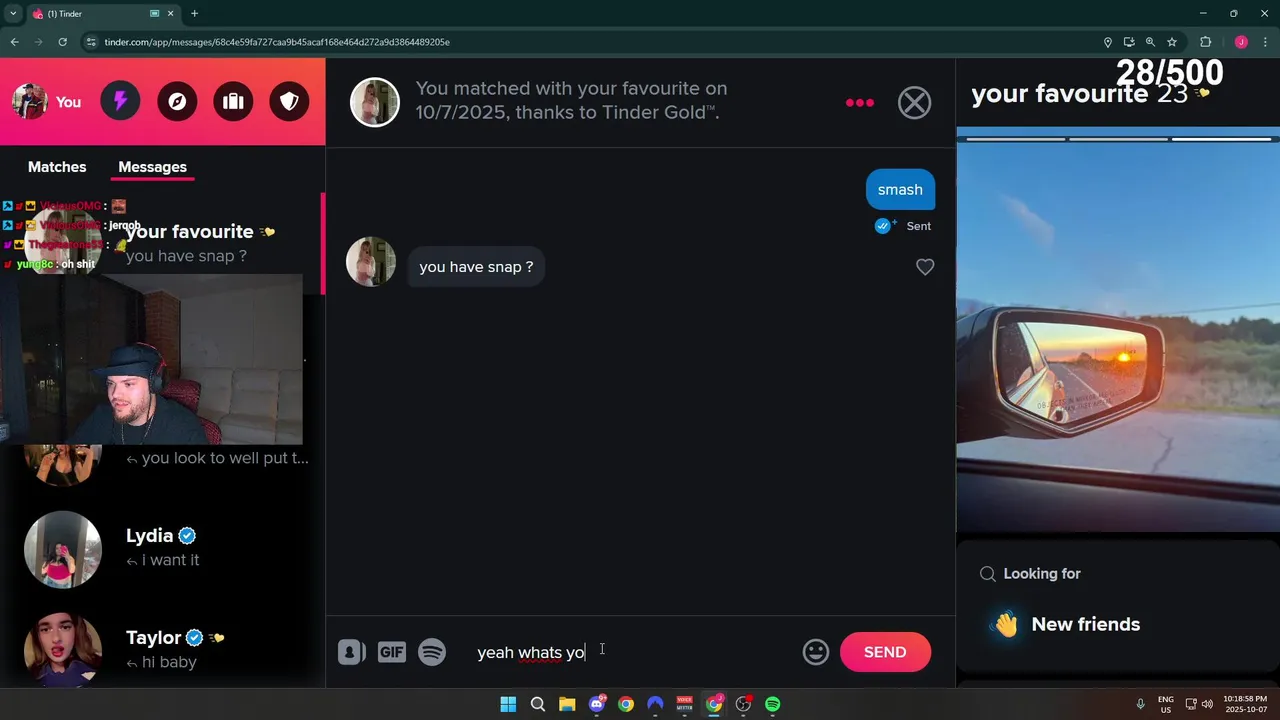Screen dimensions: 1280x720
Task: Open the Tinder Boost lightning icon
Action: [x=120, y=101]
